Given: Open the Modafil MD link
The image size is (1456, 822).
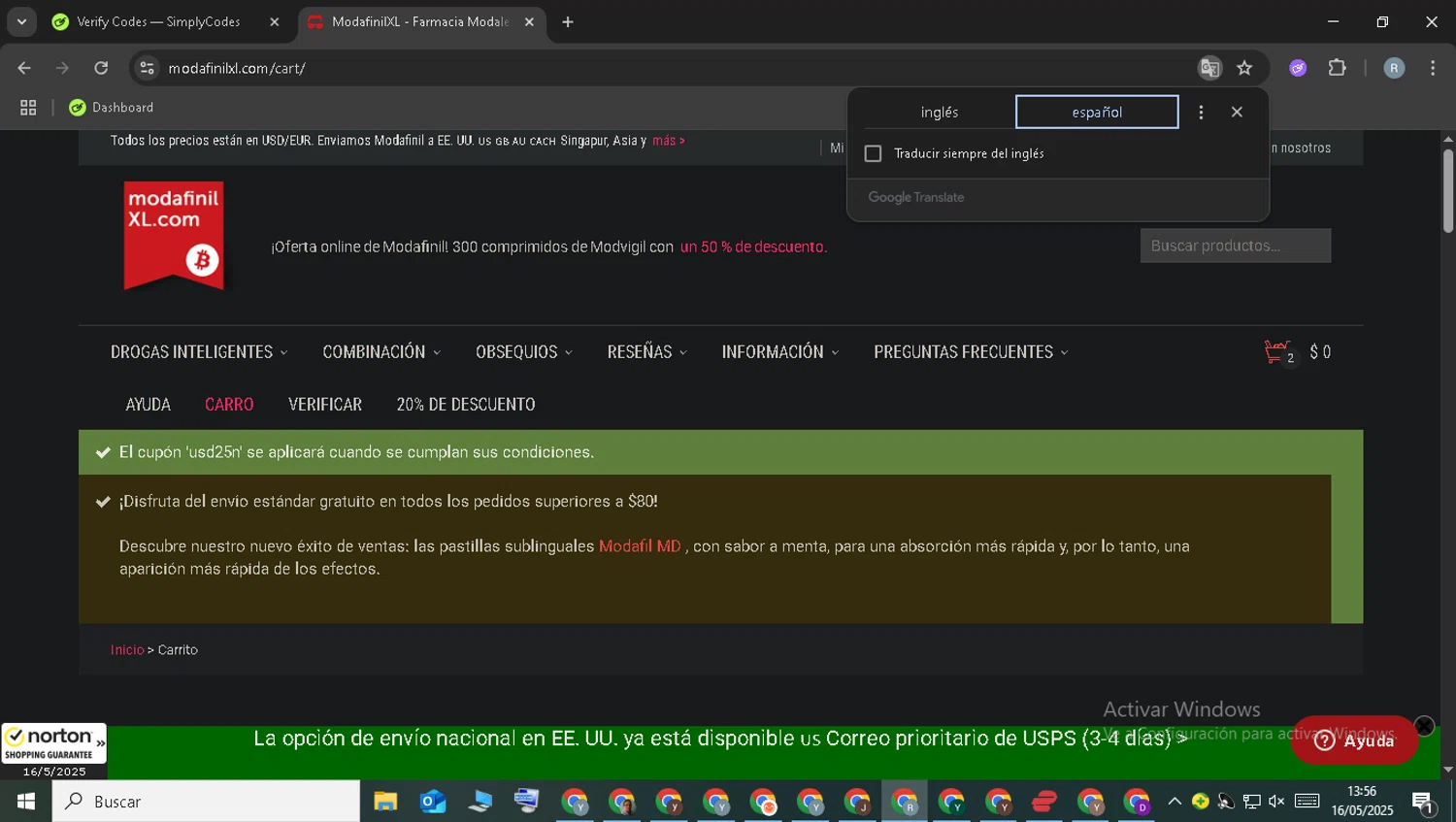Looking at the screenshot, I should pos(640,546).
